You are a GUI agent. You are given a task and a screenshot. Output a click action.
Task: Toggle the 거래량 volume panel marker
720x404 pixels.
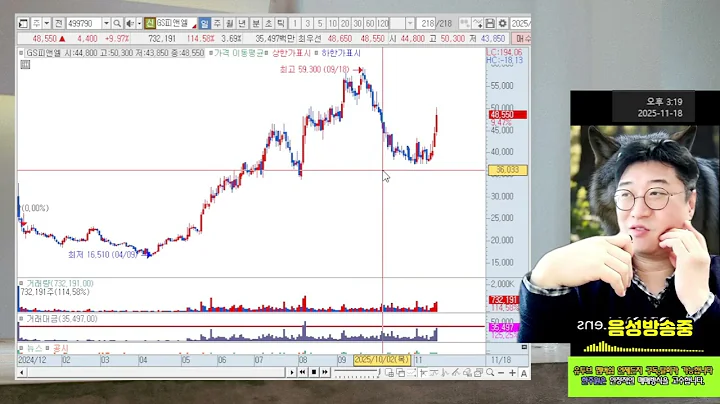click(21, 283)
